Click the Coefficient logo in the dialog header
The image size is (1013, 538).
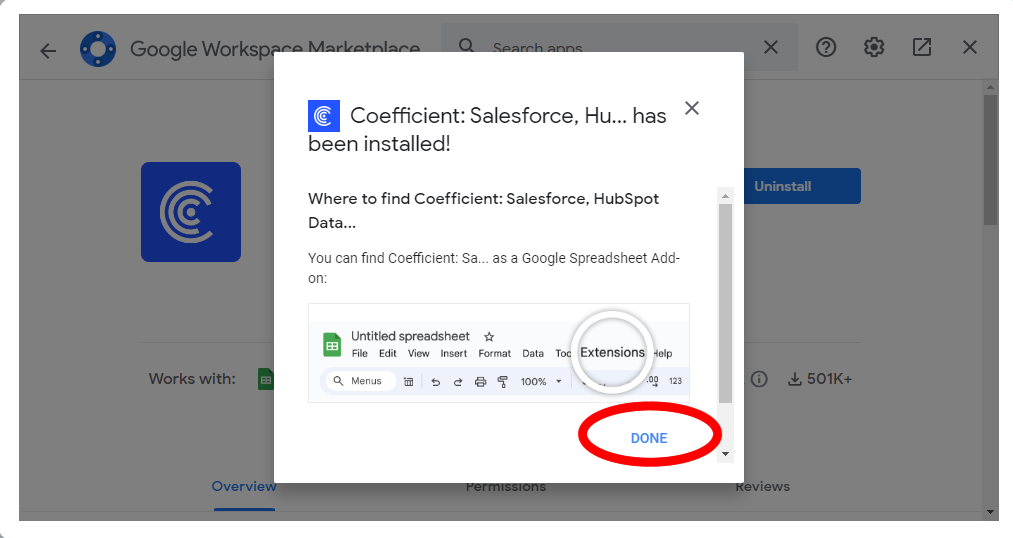pos(324,116)
